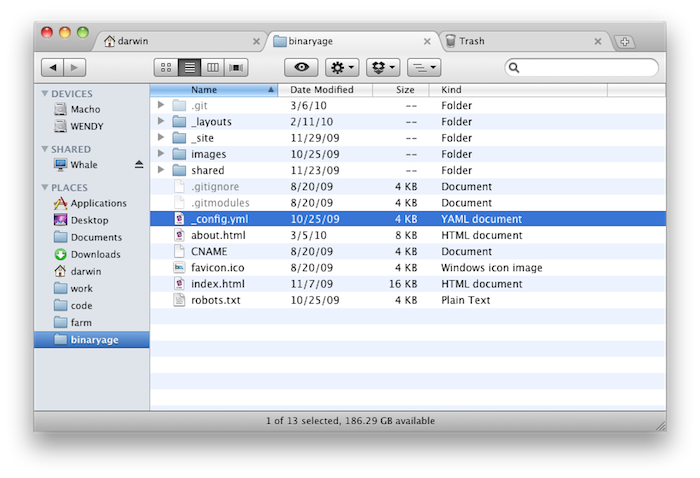Open Applications in the sidebar
Screen dimensions: 700x478
[x=98, y=203]
